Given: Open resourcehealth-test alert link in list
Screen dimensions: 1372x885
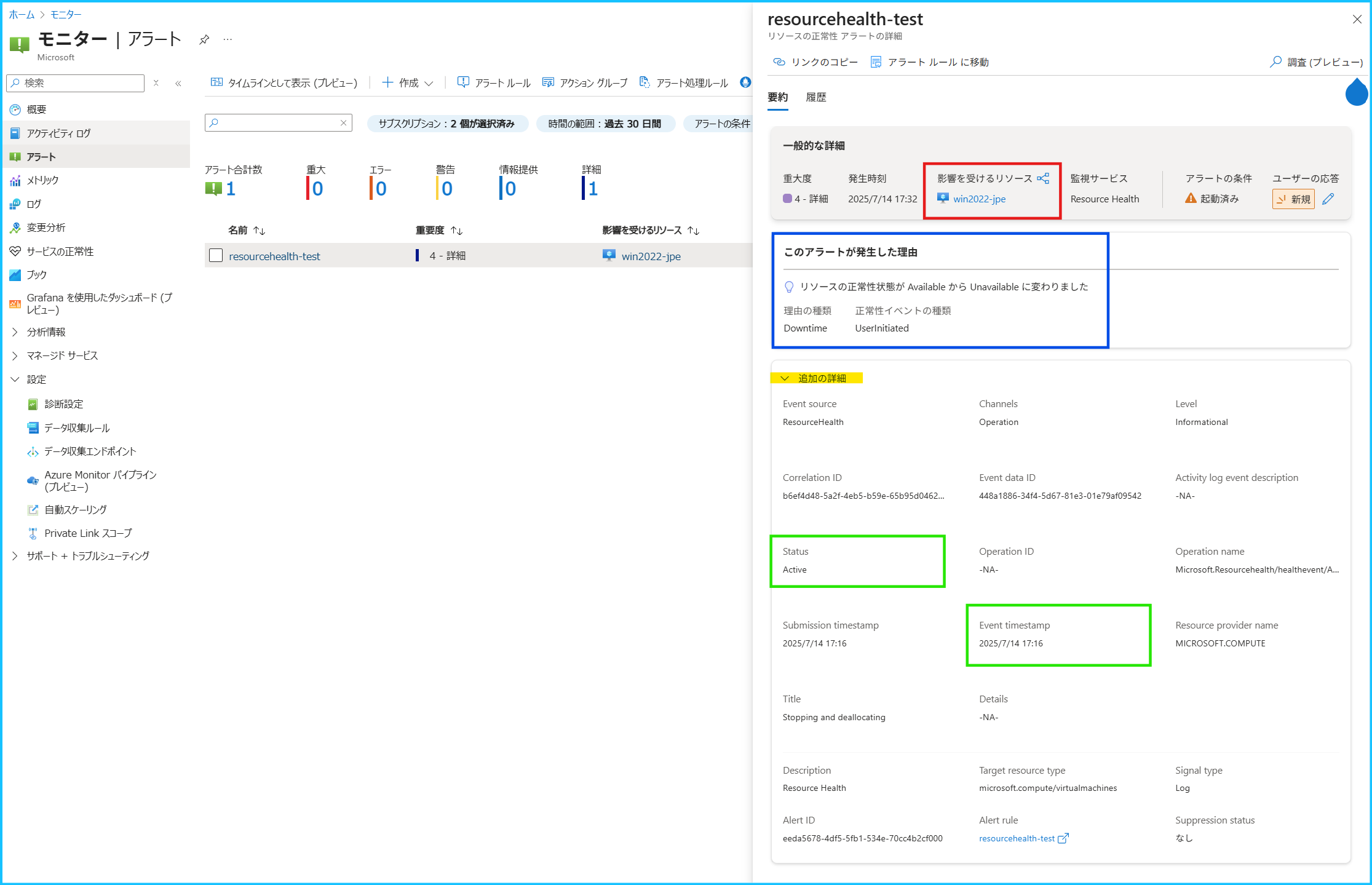Looking at the screenshot, I should pyautogui.click(x=274, y=256).
